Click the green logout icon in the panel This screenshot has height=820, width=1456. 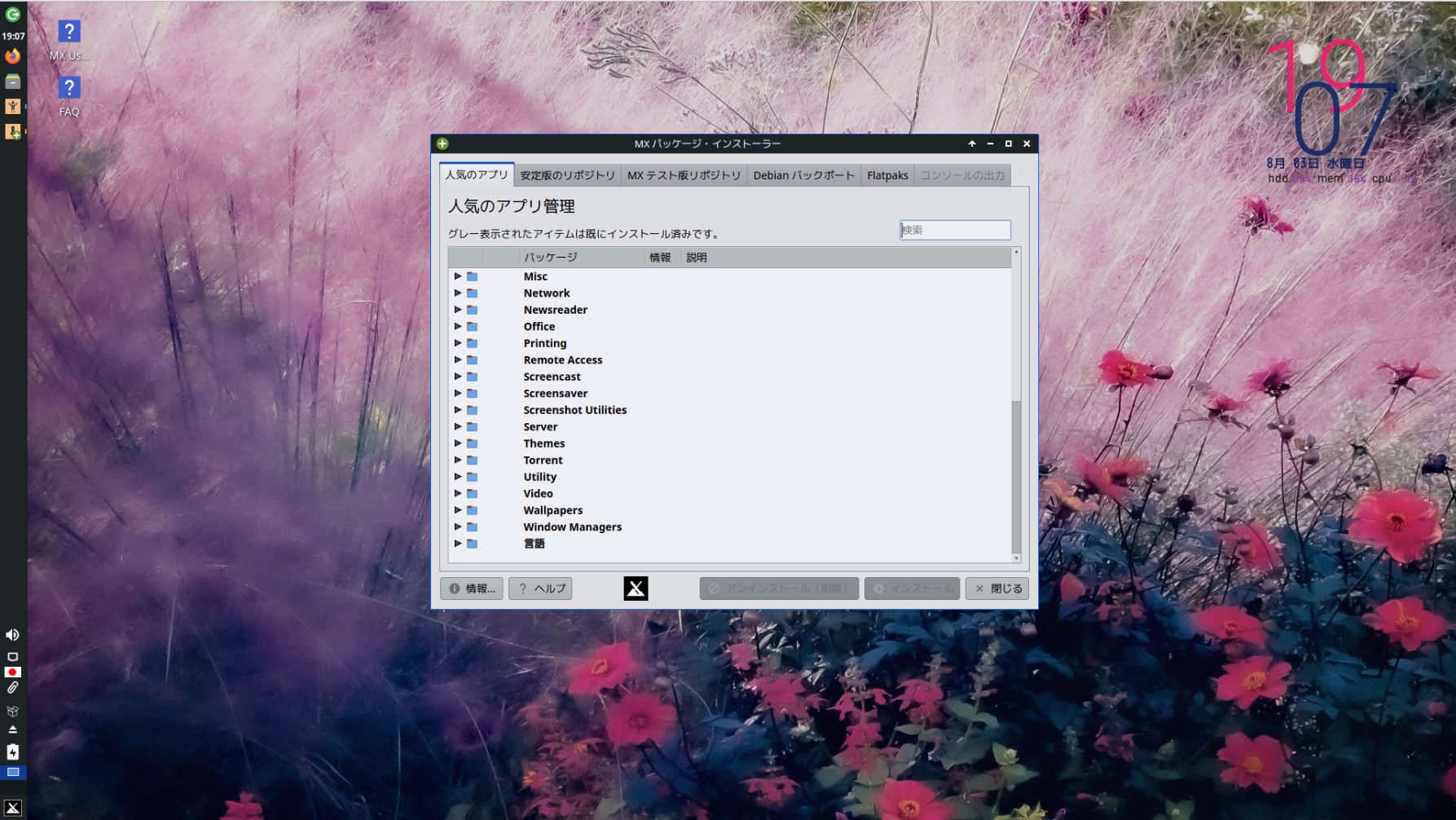[13, 15]
